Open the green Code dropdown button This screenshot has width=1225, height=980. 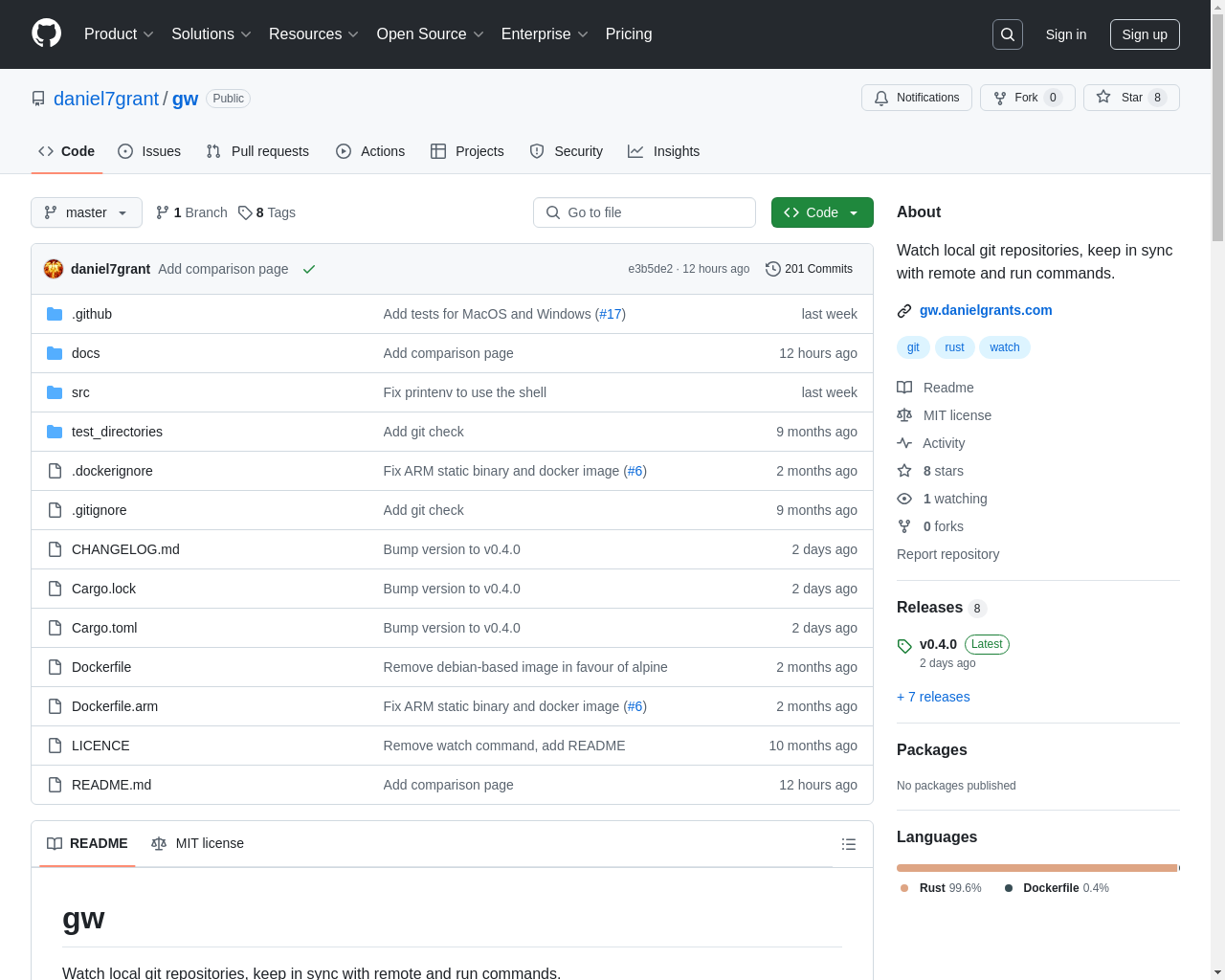point(822,212)
